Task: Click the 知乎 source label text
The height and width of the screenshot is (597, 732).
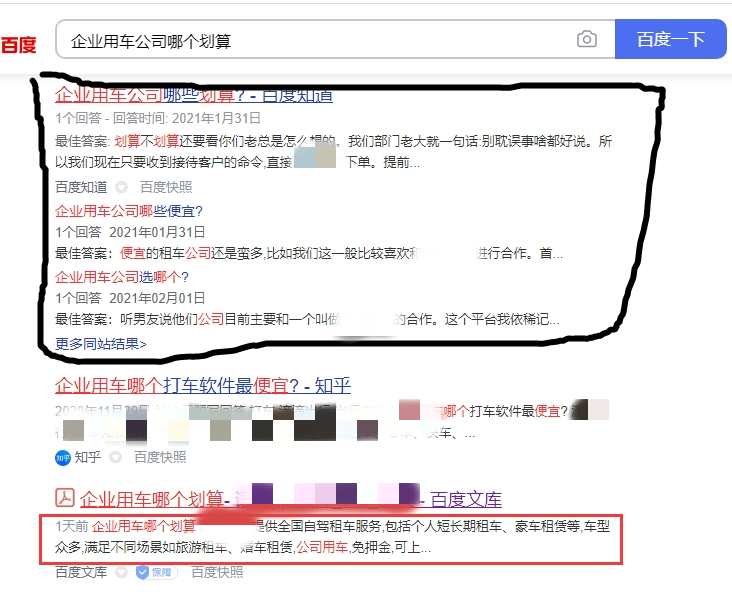Action: [x=88, y=457]
